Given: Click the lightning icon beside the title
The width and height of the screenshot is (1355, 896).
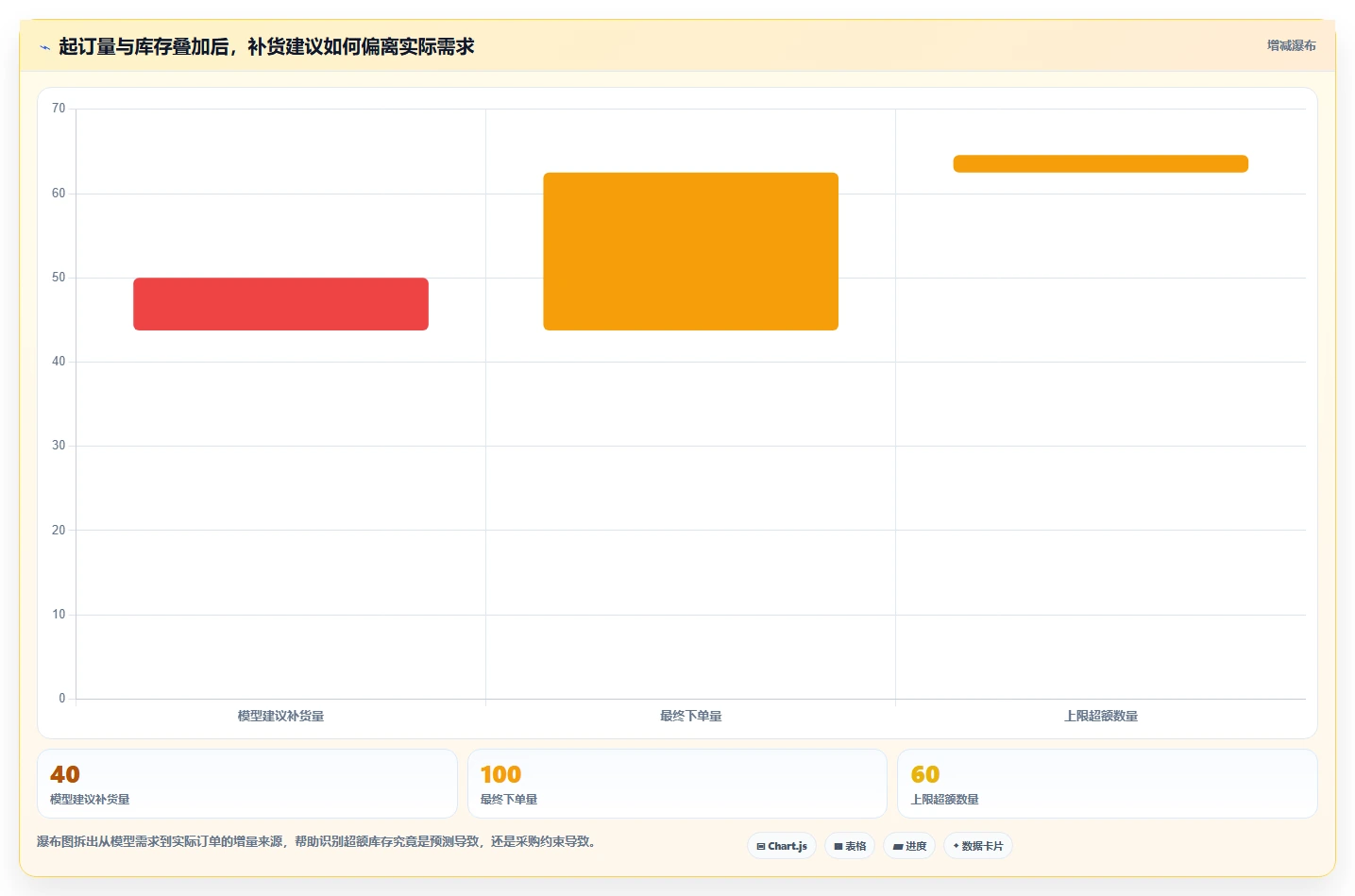Looking at the screenshot, I should point(44,47).
